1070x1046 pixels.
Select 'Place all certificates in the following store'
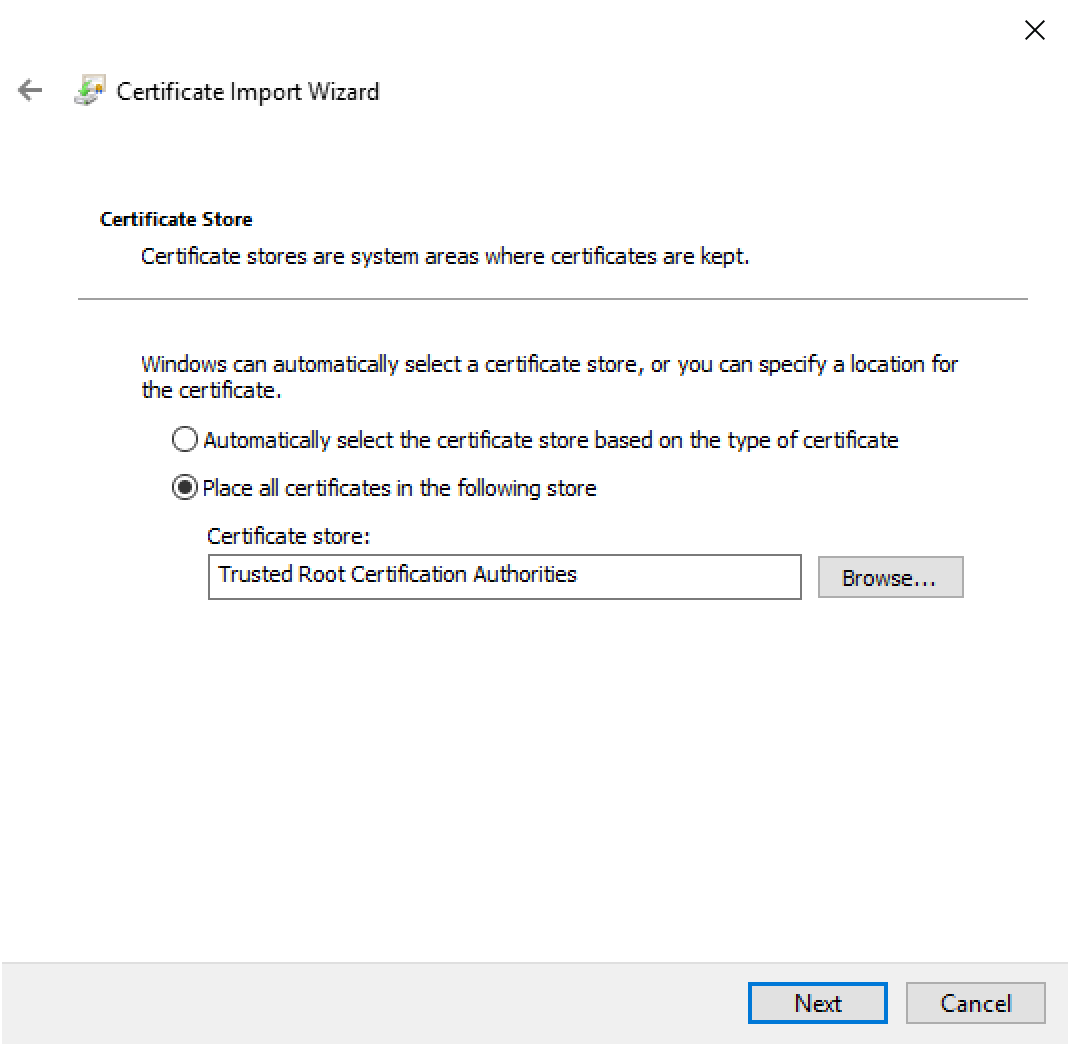[x=184, y=488]
